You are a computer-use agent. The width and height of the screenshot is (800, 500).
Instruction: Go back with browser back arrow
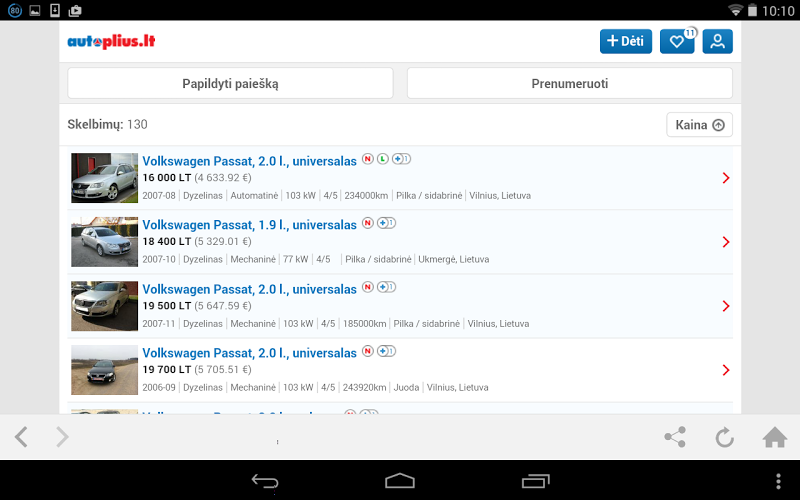(x=21, y=437)
